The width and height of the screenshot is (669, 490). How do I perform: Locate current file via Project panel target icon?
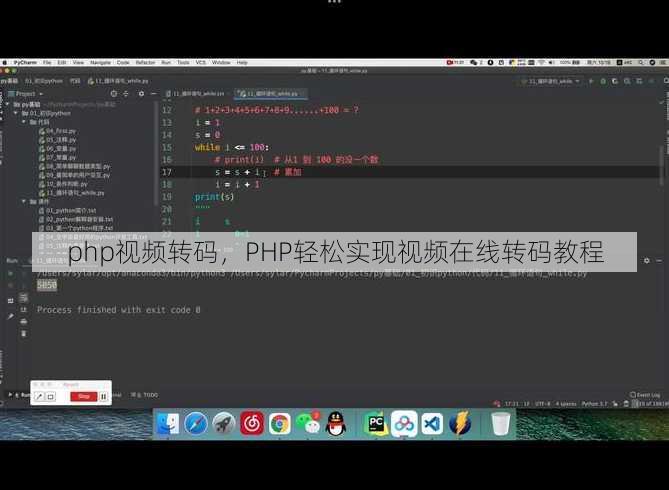(113, 93)
